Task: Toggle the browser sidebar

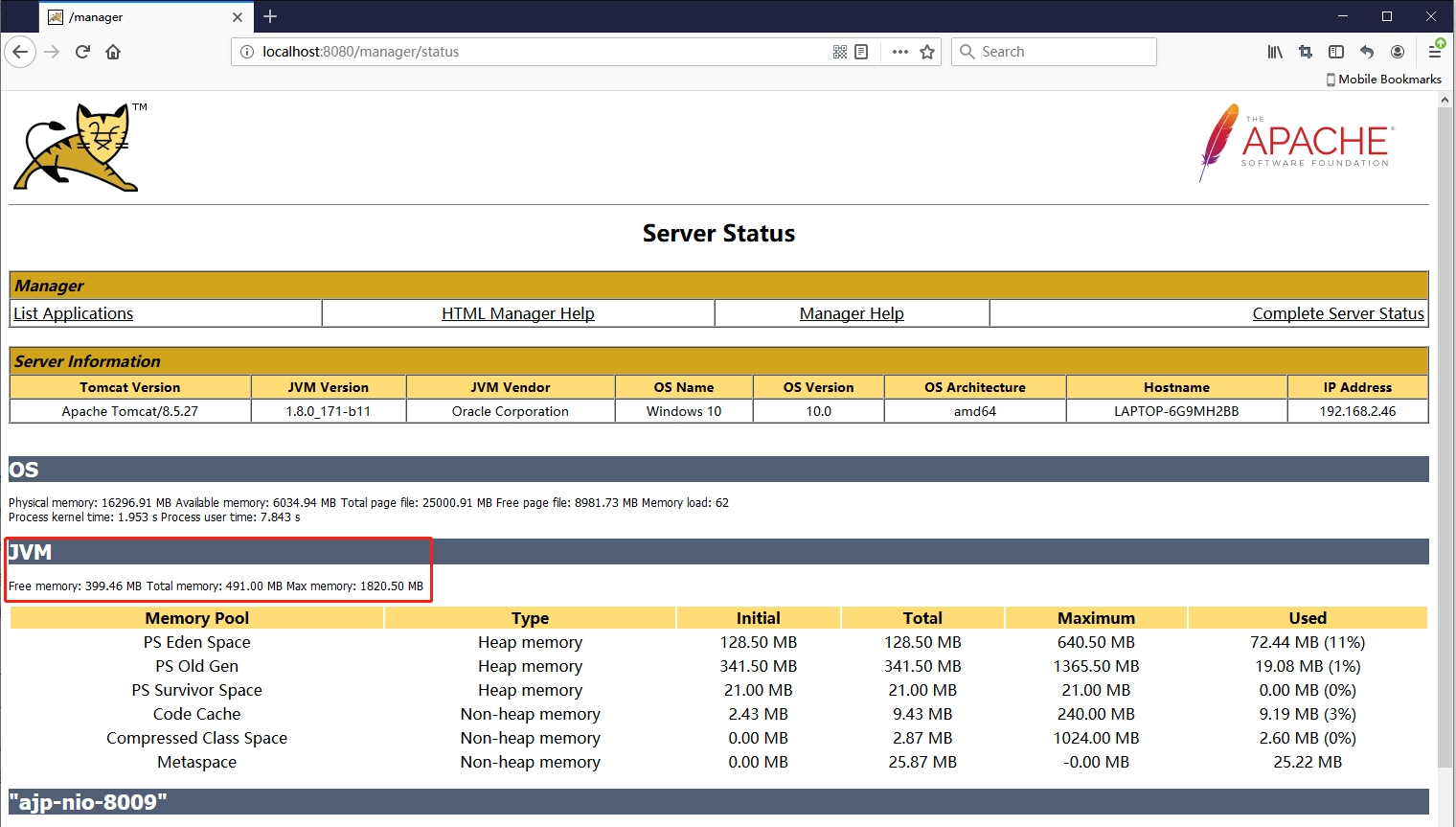Action: pyautogui.click(x=1336, y=52)
